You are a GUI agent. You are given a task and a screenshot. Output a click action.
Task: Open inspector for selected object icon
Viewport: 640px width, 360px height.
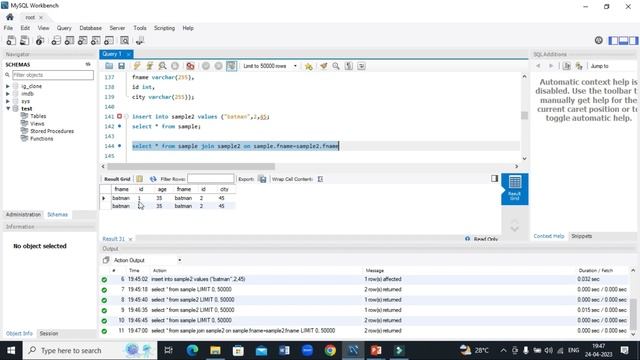40,40
